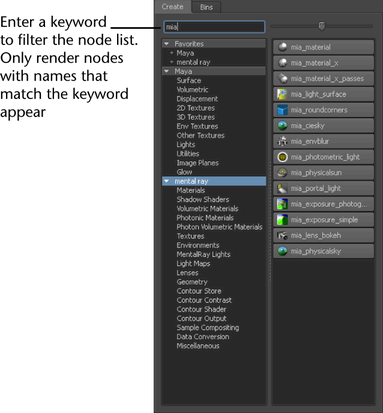The height and width of the screenshot is (413, 383).
Task: Collapse the mental ray section arrow
Action: [167, 181]
